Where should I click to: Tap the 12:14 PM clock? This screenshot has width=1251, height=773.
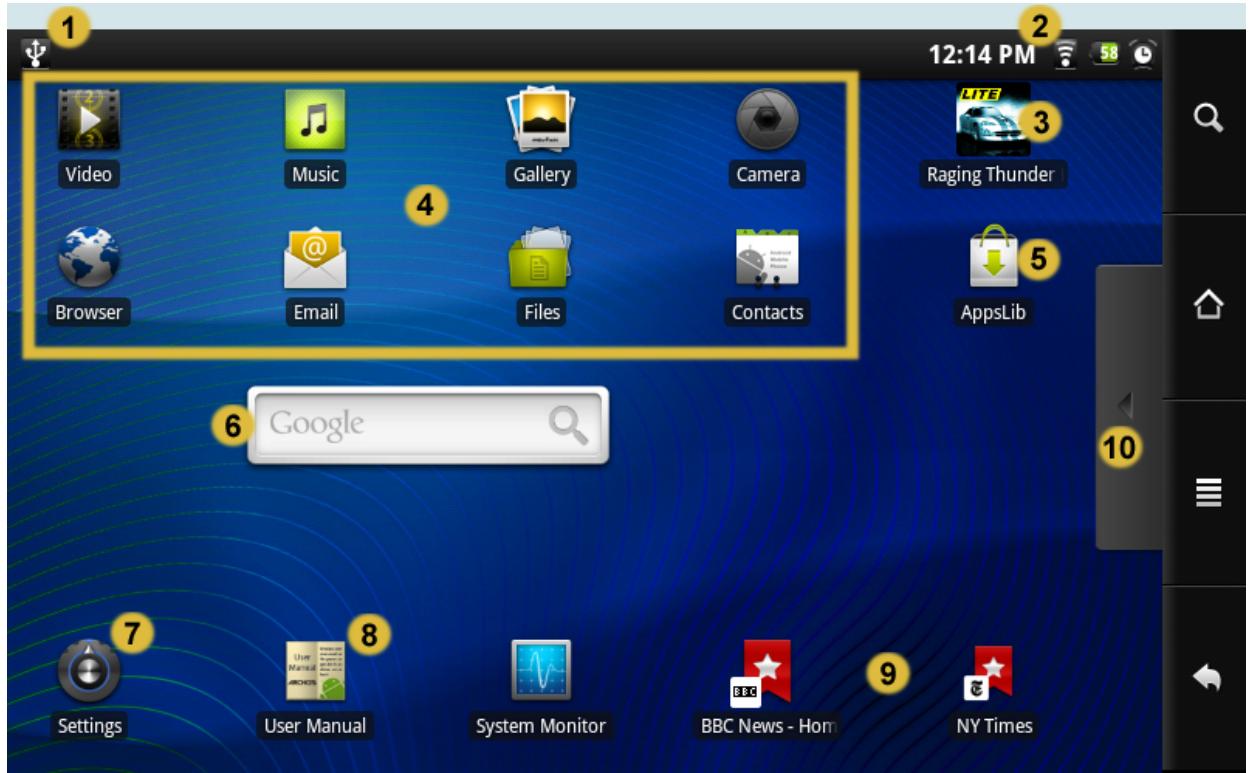pyautogui.click(x=981, y=53)
